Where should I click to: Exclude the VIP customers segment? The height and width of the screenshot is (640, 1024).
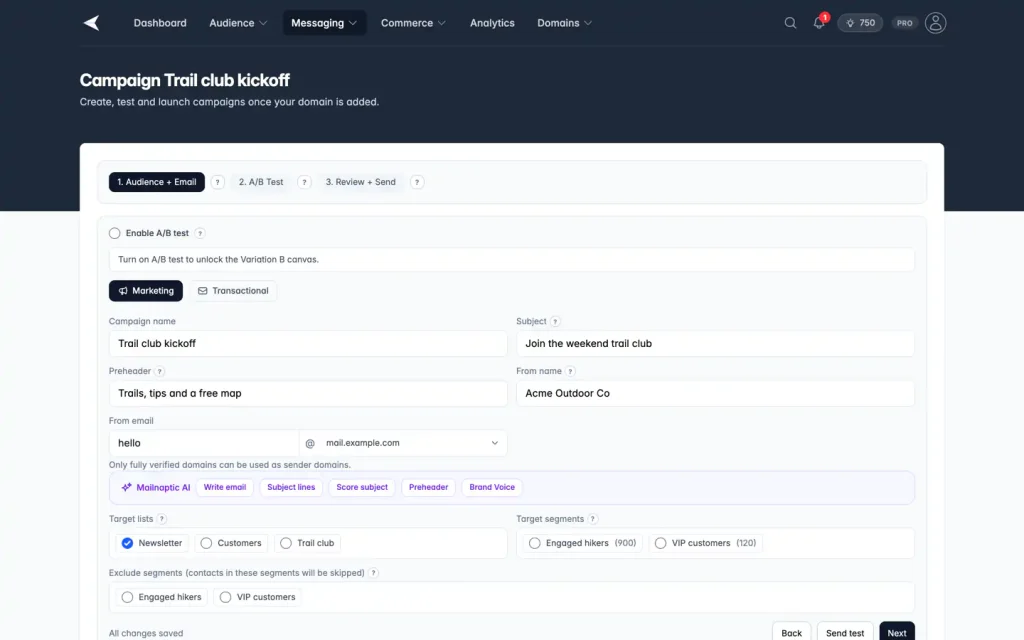tap(225, 597)
